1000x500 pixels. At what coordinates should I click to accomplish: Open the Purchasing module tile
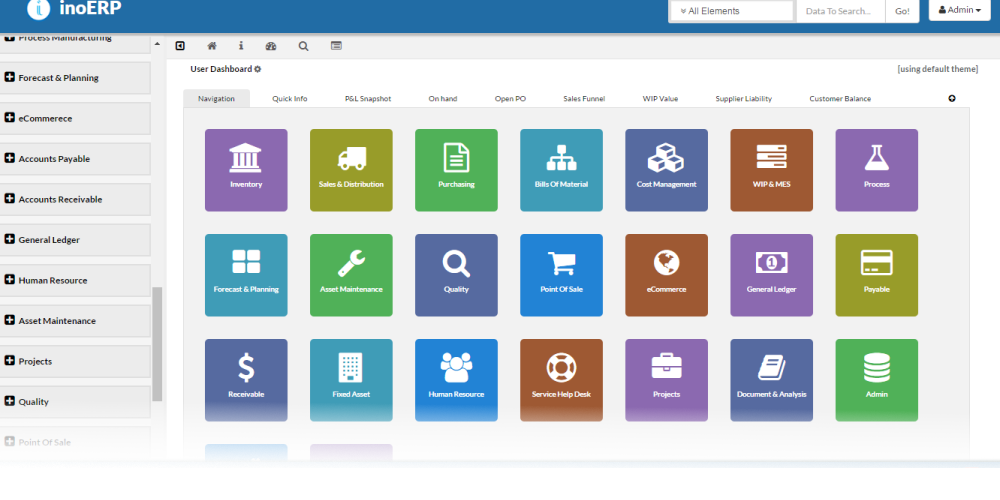click(456, 170)
